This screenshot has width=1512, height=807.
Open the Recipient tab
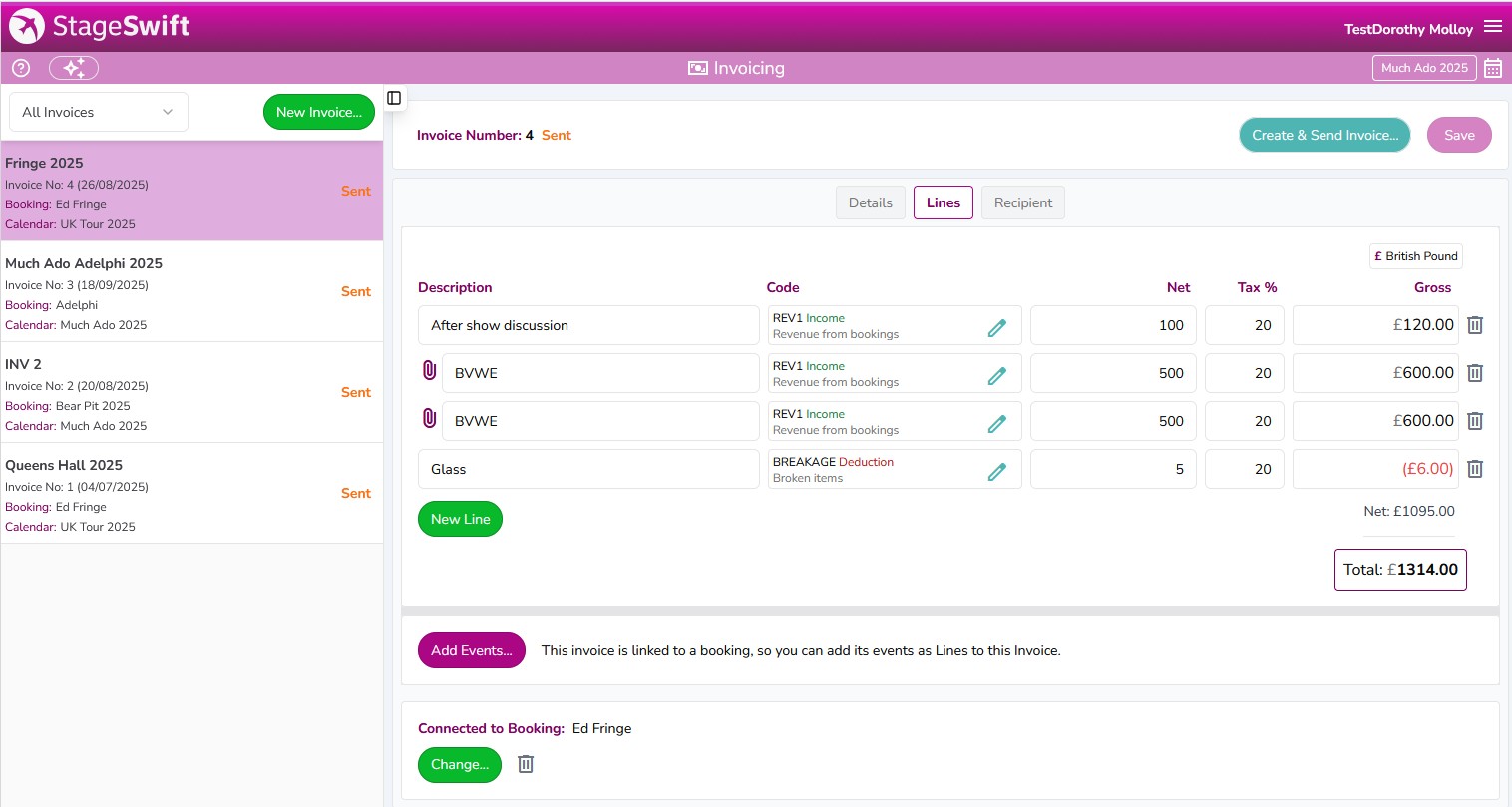(x=1023, y=202)
